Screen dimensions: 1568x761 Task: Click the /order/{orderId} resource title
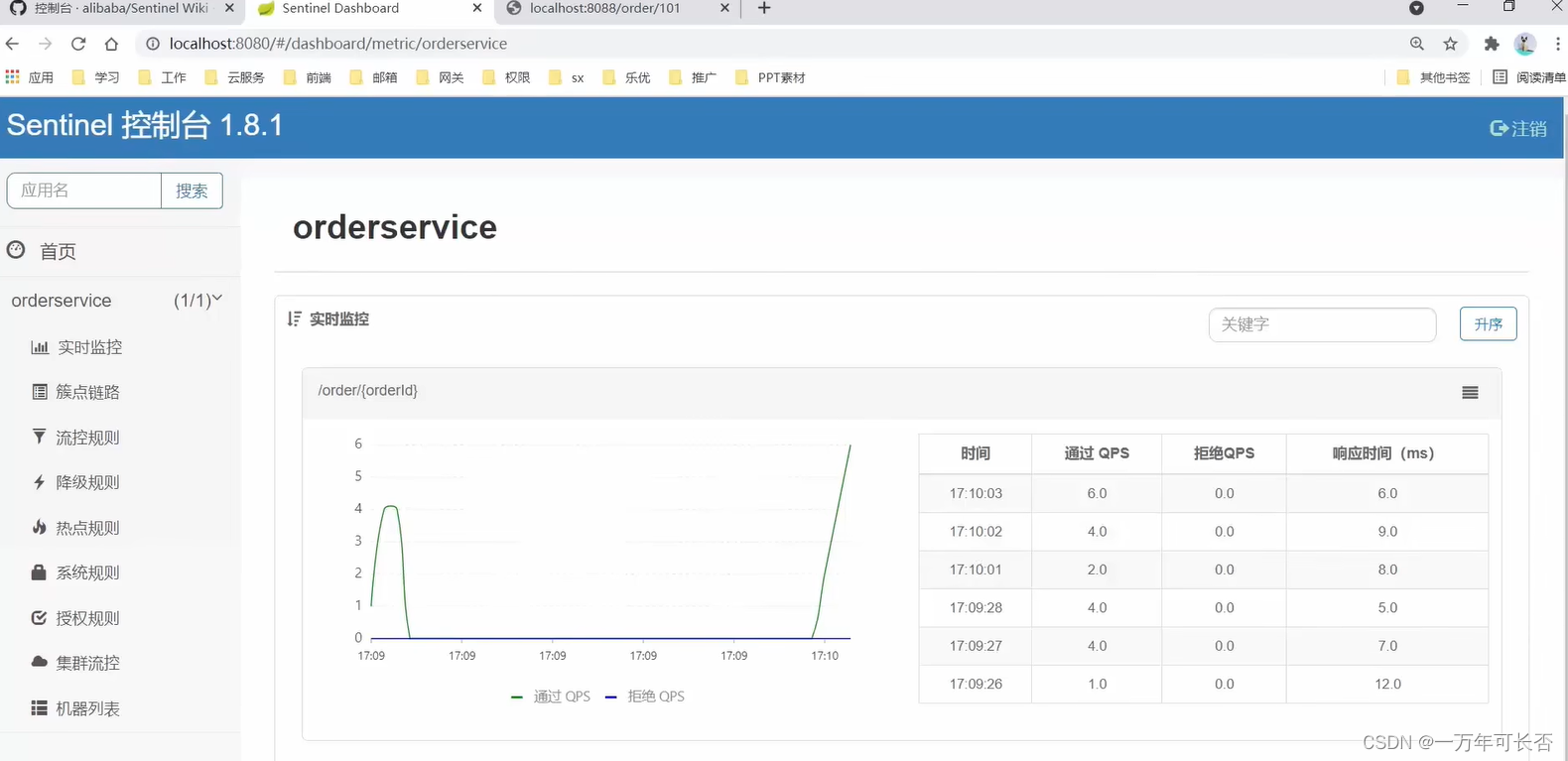(x=367, y=390)
